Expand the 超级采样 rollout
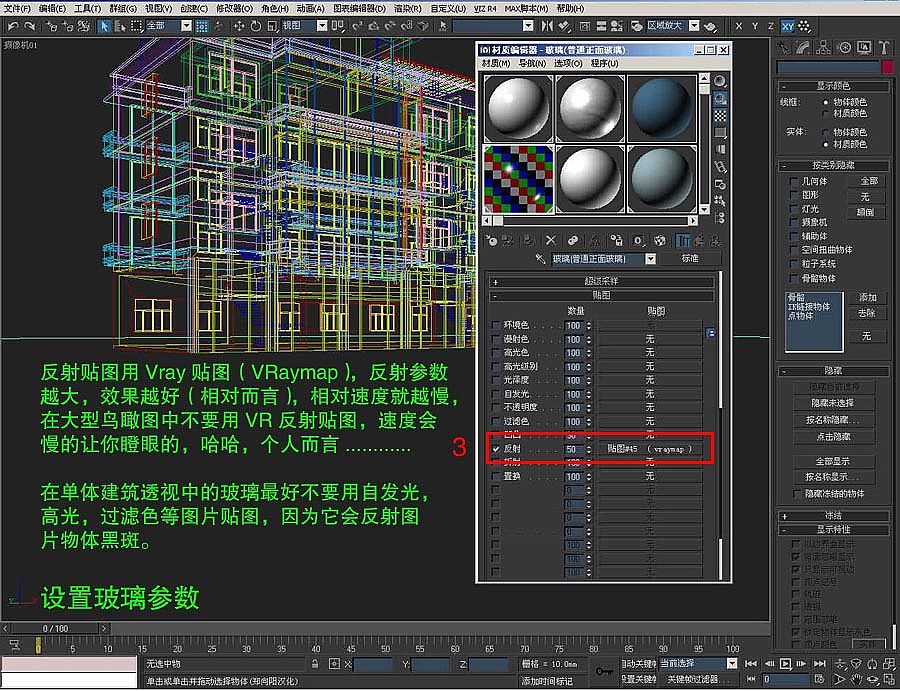The height and width of the screenshot is (691, 900). pyautogui.click(x=602, y=282)
